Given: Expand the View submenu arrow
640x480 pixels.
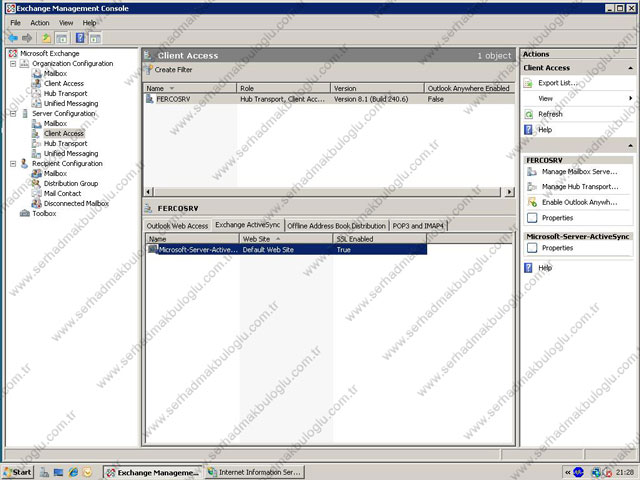Looking at the screenshot, I should pyautogui.click(x=631, y=98).
